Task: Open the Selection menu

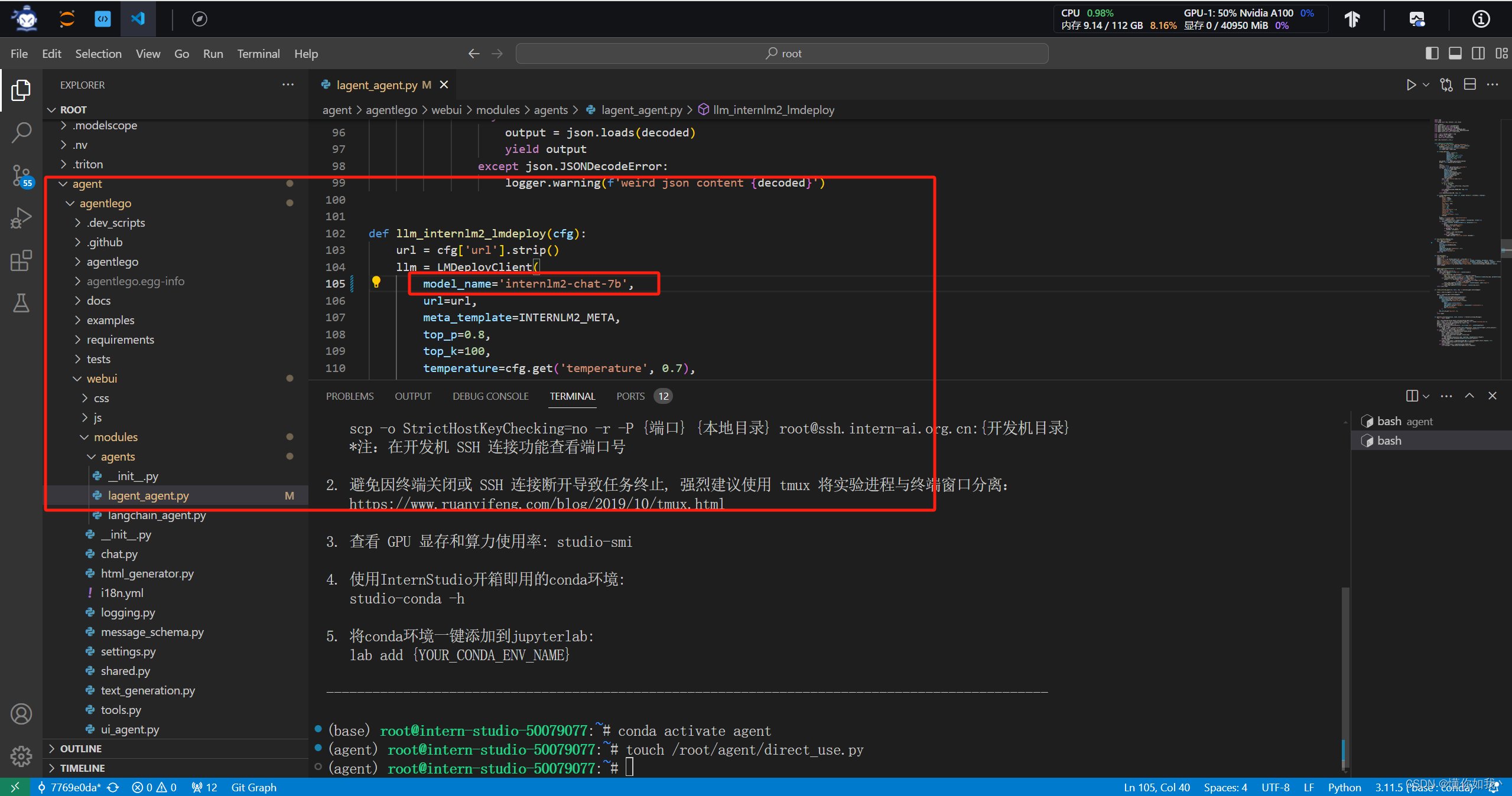Action: click(98, 54)
